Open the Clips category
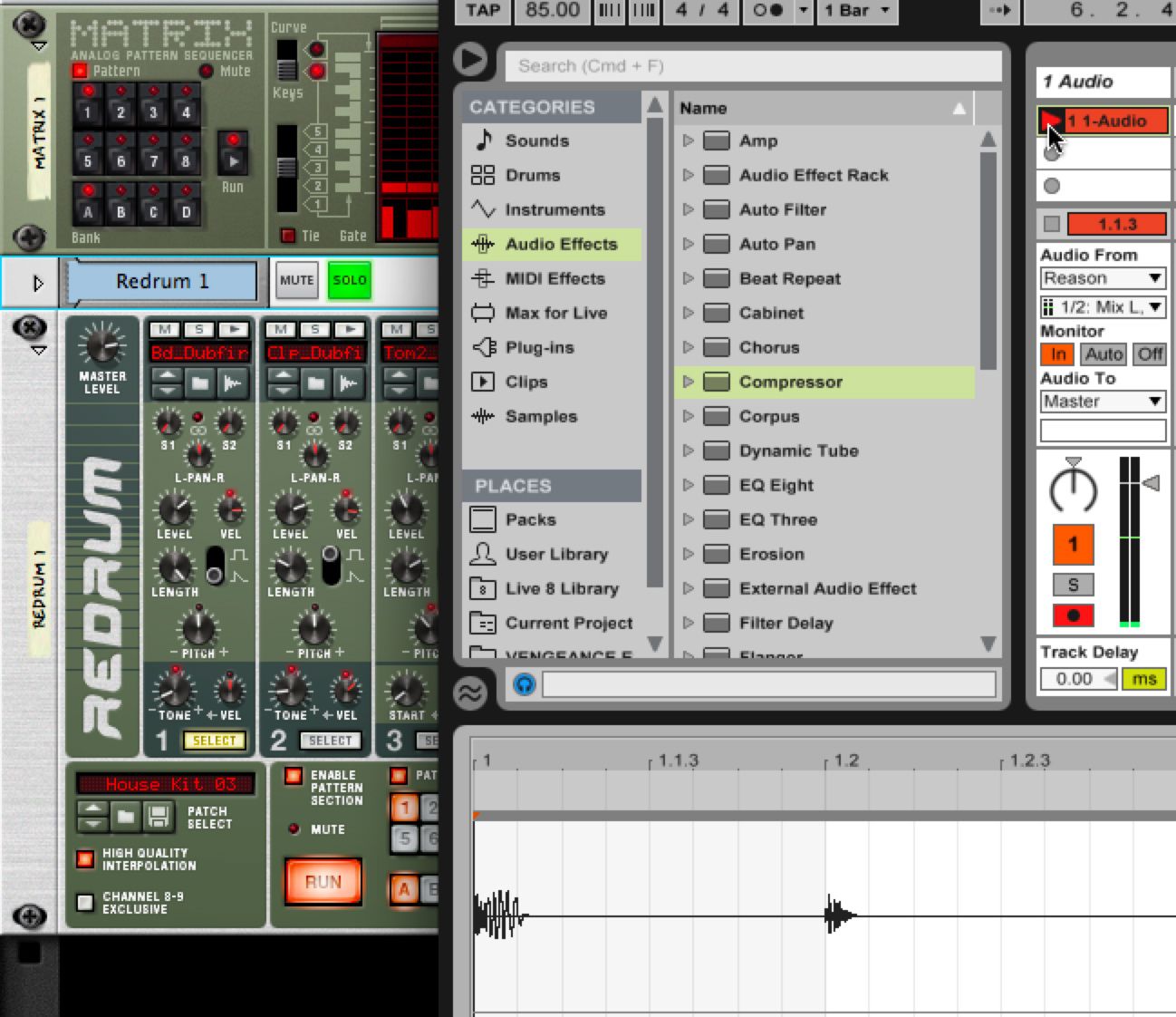1176x1017 pixels. (526, 382)
